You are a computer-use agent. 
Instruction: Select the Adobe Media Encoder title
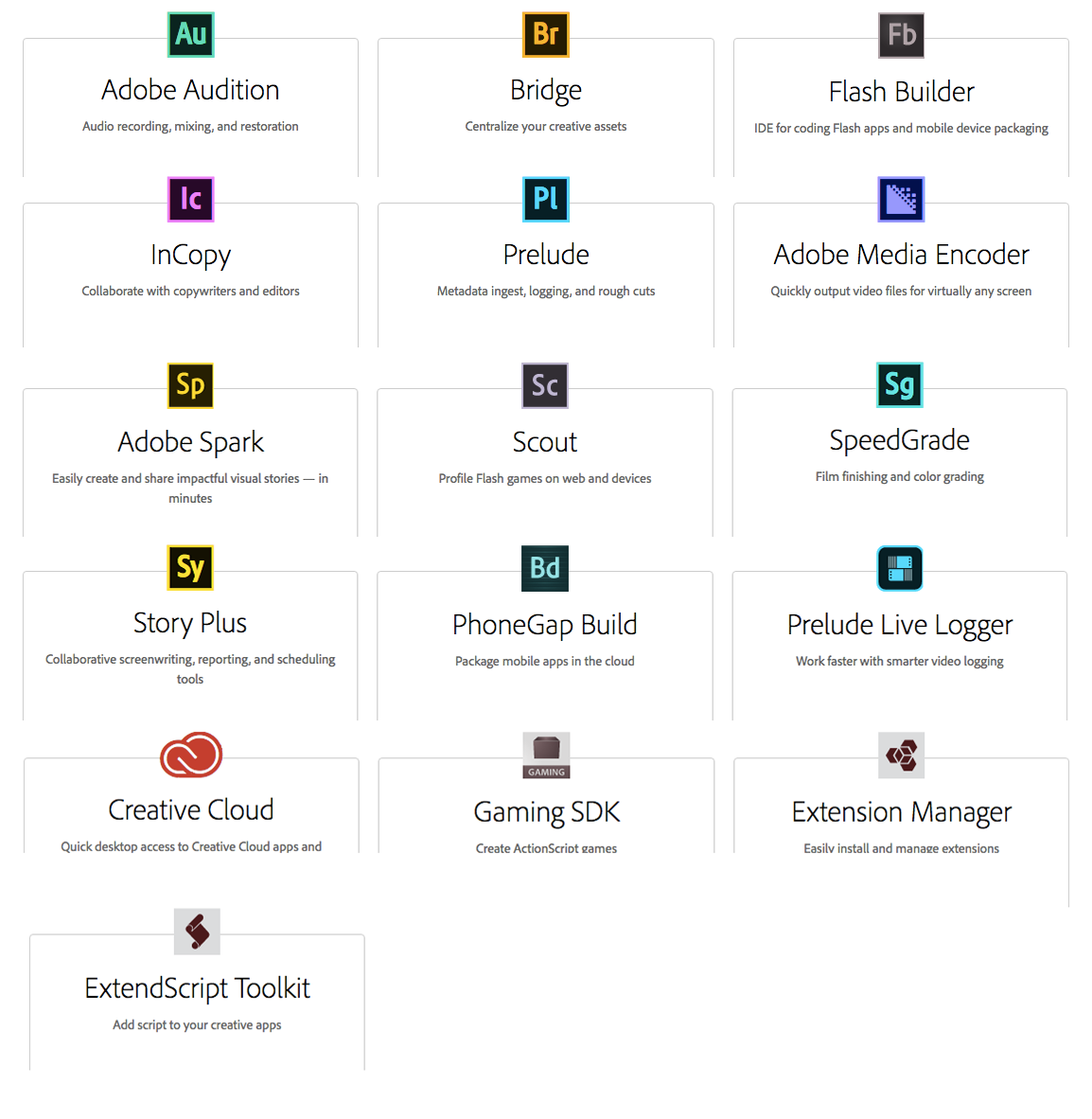point(901,255)
